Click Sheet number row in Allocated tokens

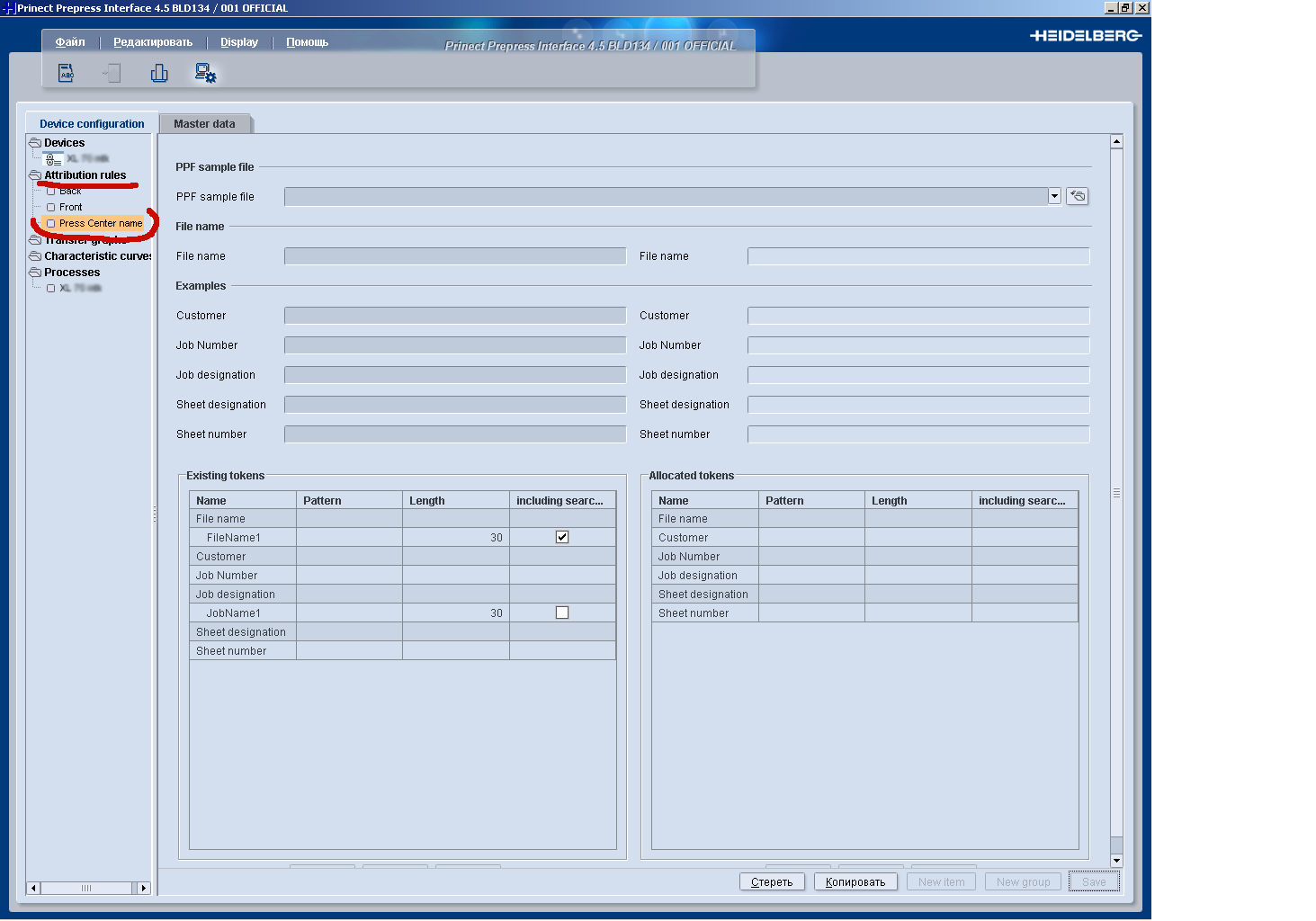tap(864, 613)
